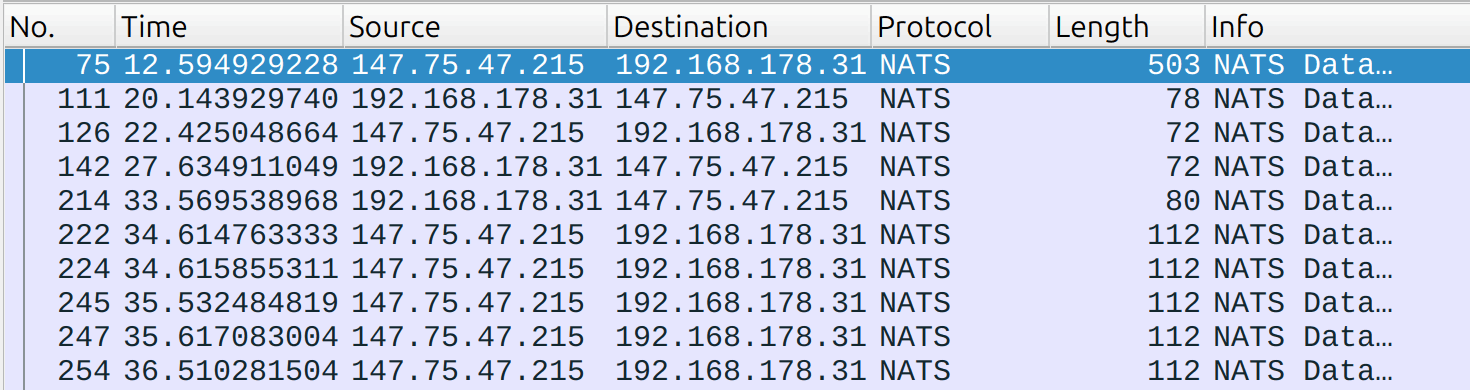Click Source address in packet 111 row
Image resolution: width=1470 pixels, height=390 pixels.
pos(476,100)
